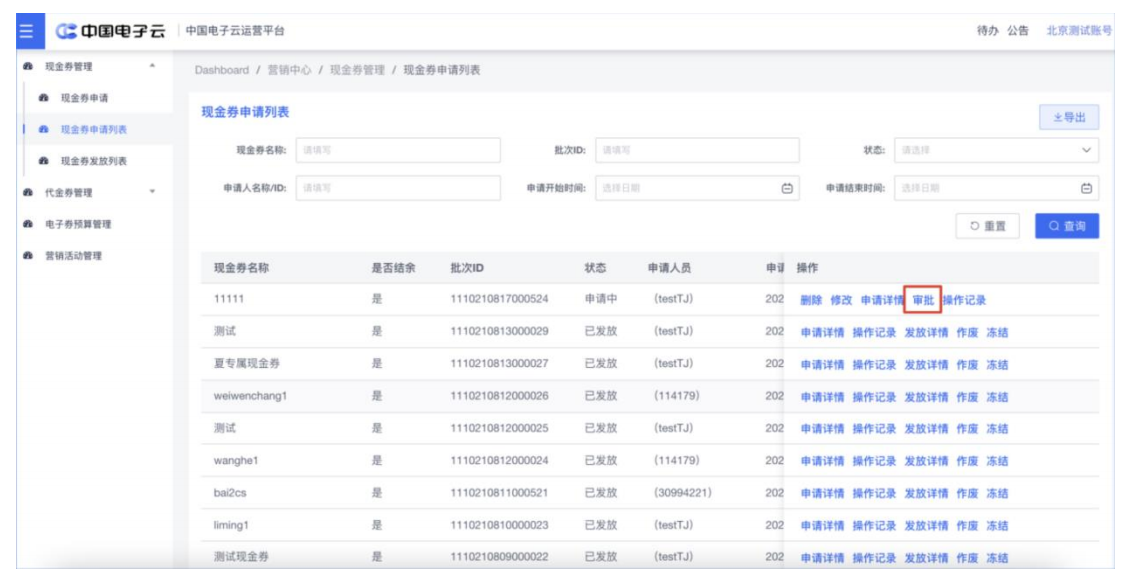Image resolution: width=1126 pixels, height=577 pixels.
Task: Click the name cell 夏专属现金券
Action: (246, 364)
